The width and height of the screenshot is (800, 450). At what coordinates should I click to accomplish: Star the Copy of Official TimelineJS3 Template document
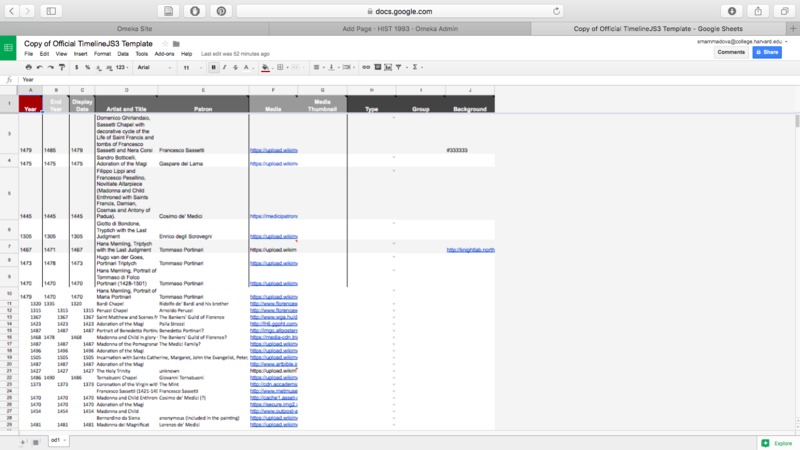(x=165, y=44)
